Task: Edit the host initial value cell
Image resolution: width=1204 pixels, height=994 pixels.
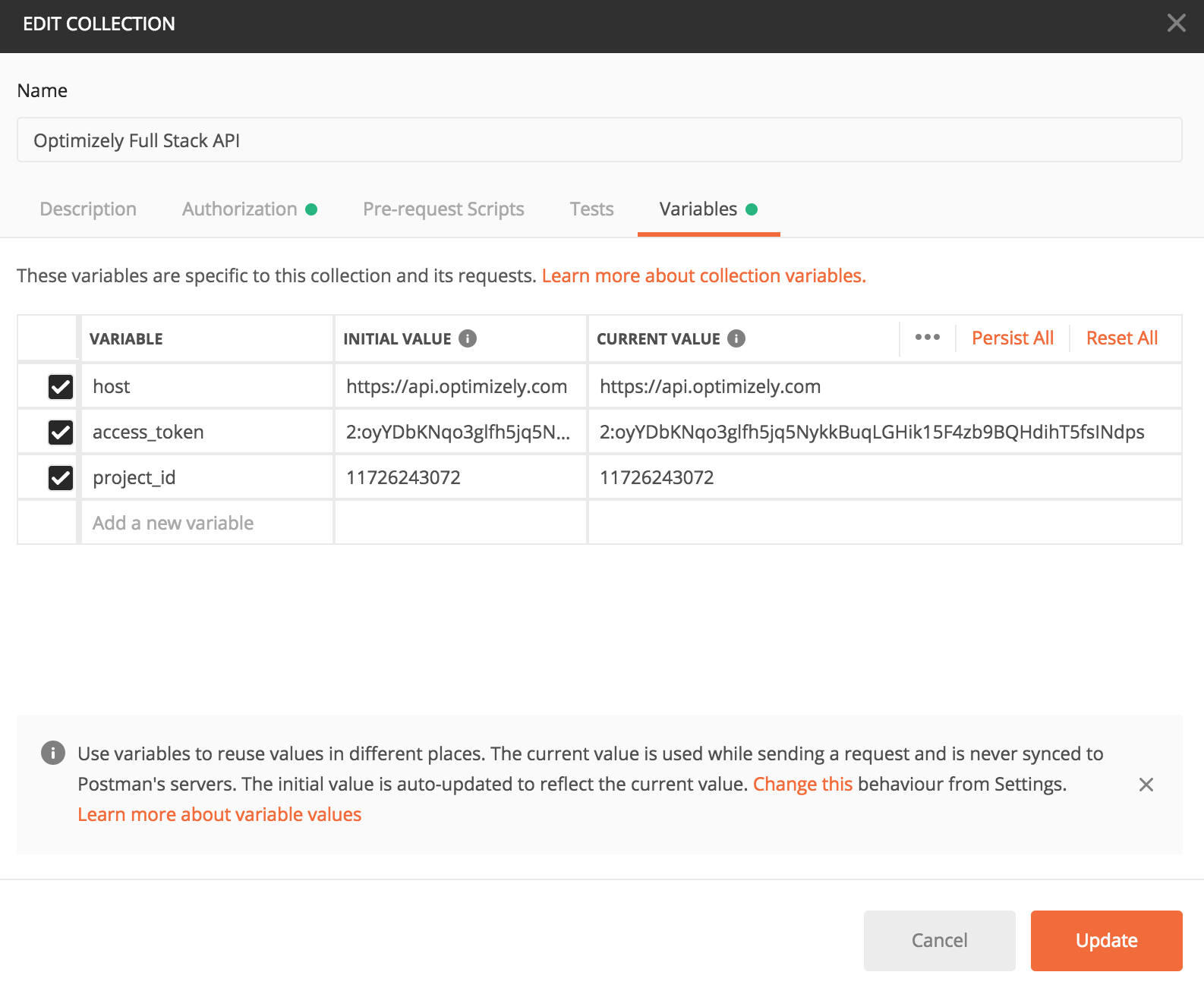Action: 461,386
